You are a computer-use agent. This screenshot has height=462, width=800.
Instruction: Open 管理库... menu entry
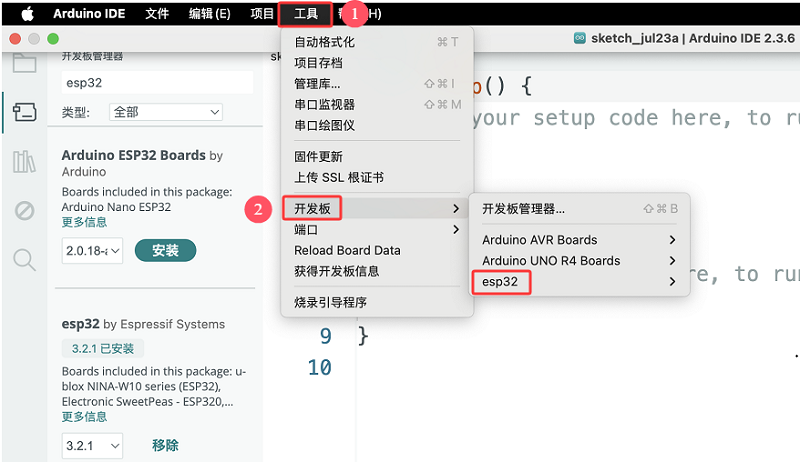[377, 84]
